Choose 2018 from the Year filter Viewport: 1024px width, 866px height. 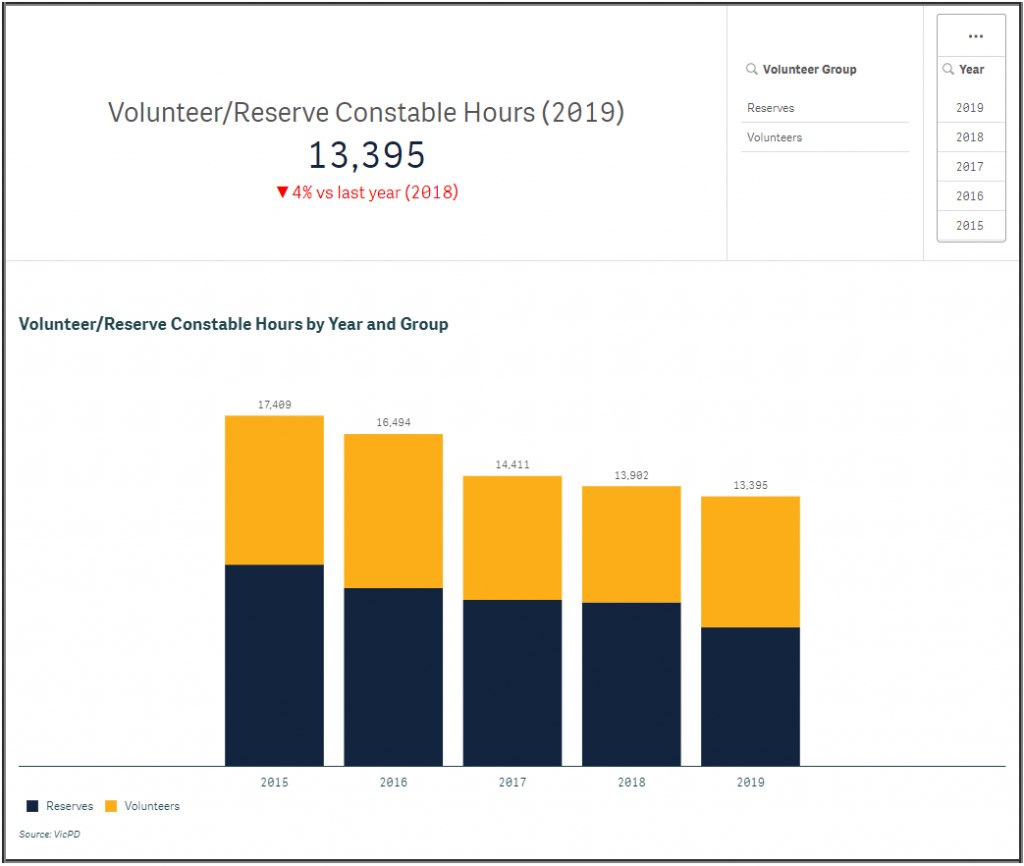[969, 137]
